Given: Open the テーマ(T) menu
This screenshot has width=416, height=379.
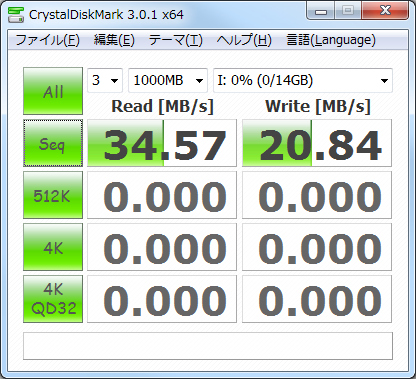Looking at the screenshot, I should point(175,40).
